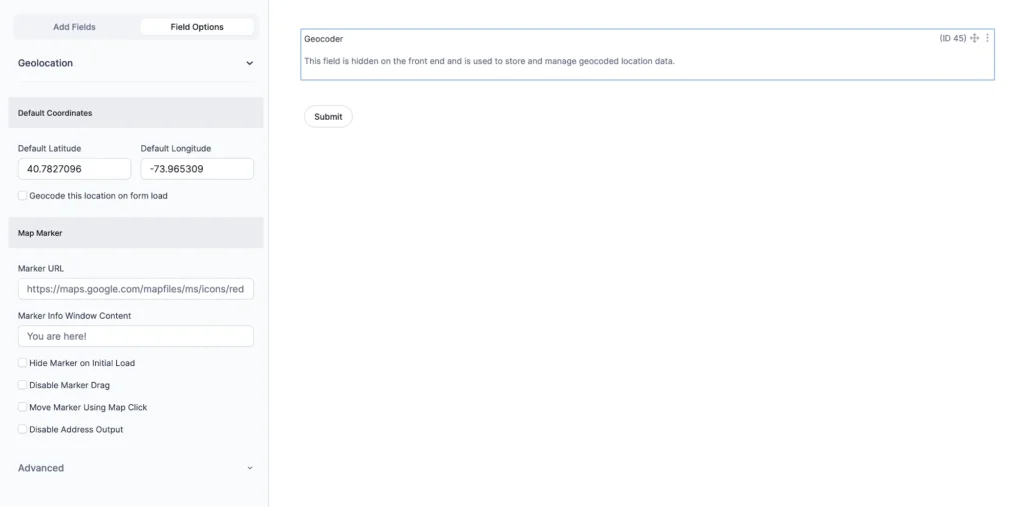
Task: Click the Advanced section label
Action: pyautogui.click(x=40, y=468)
